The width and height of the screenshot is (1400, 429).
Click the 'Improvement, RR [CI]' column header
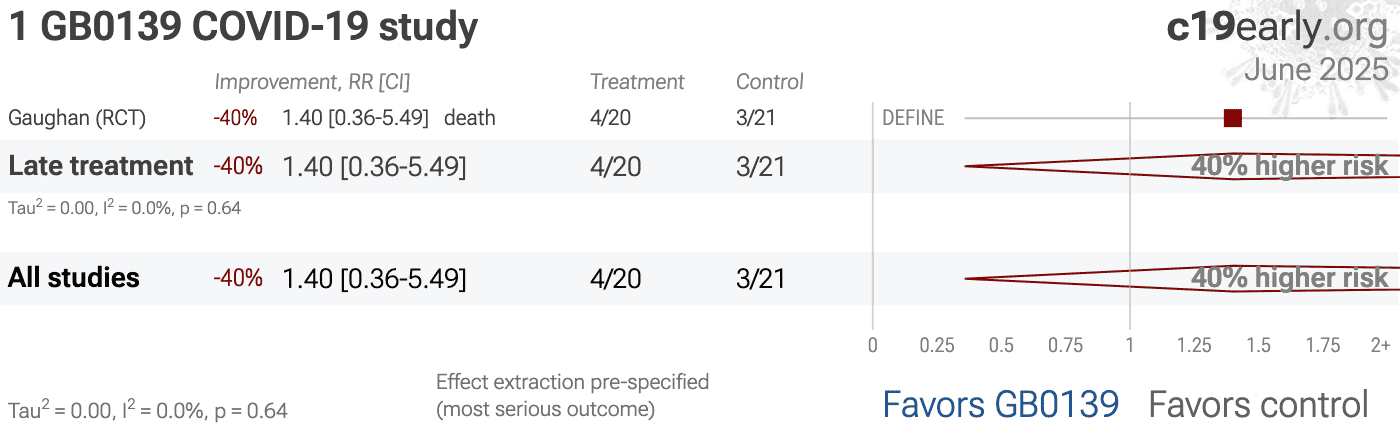coord(312,82)
